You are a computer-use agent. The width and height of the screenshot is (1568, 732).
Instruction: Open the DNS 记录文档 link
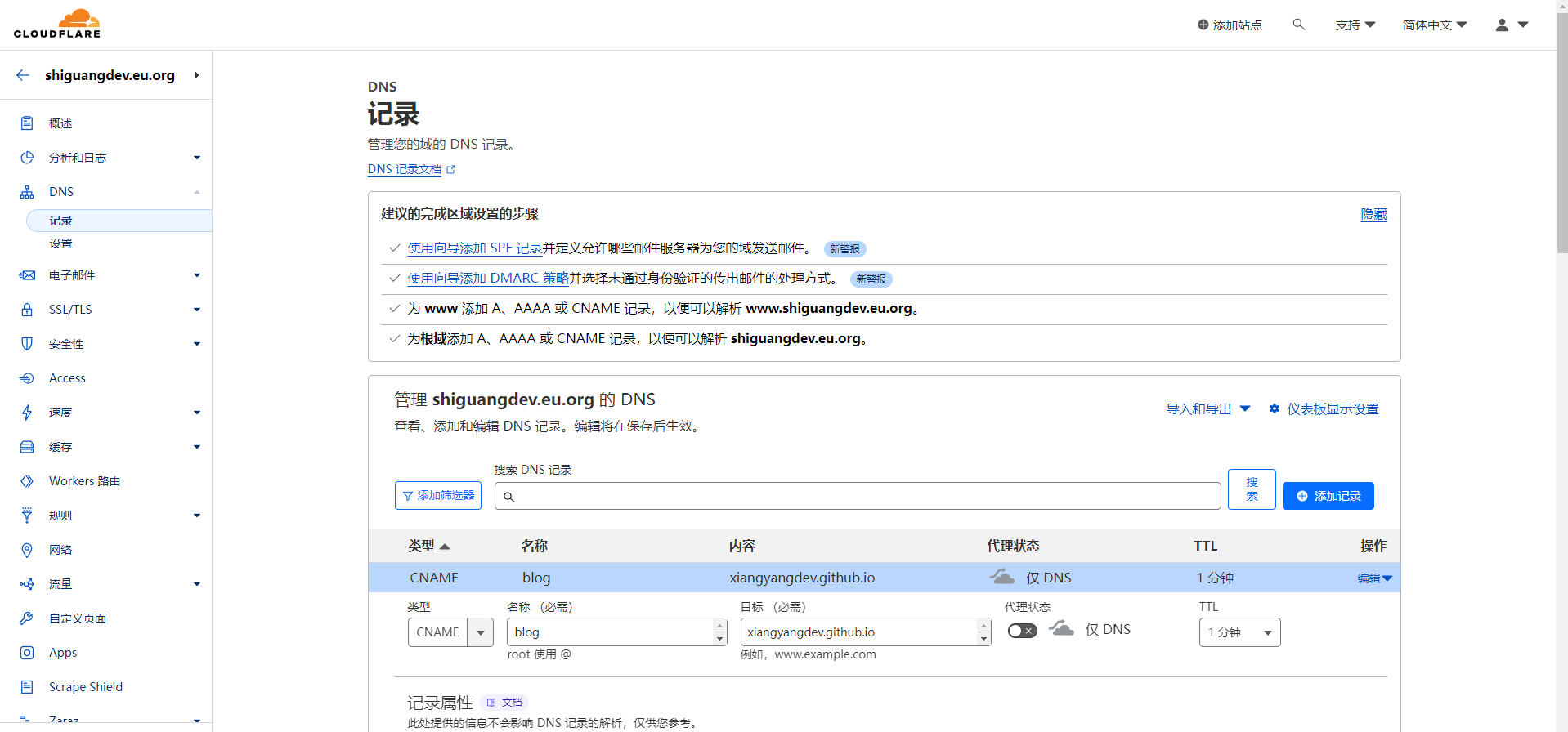pyautogui.click(x=405, y=169)
